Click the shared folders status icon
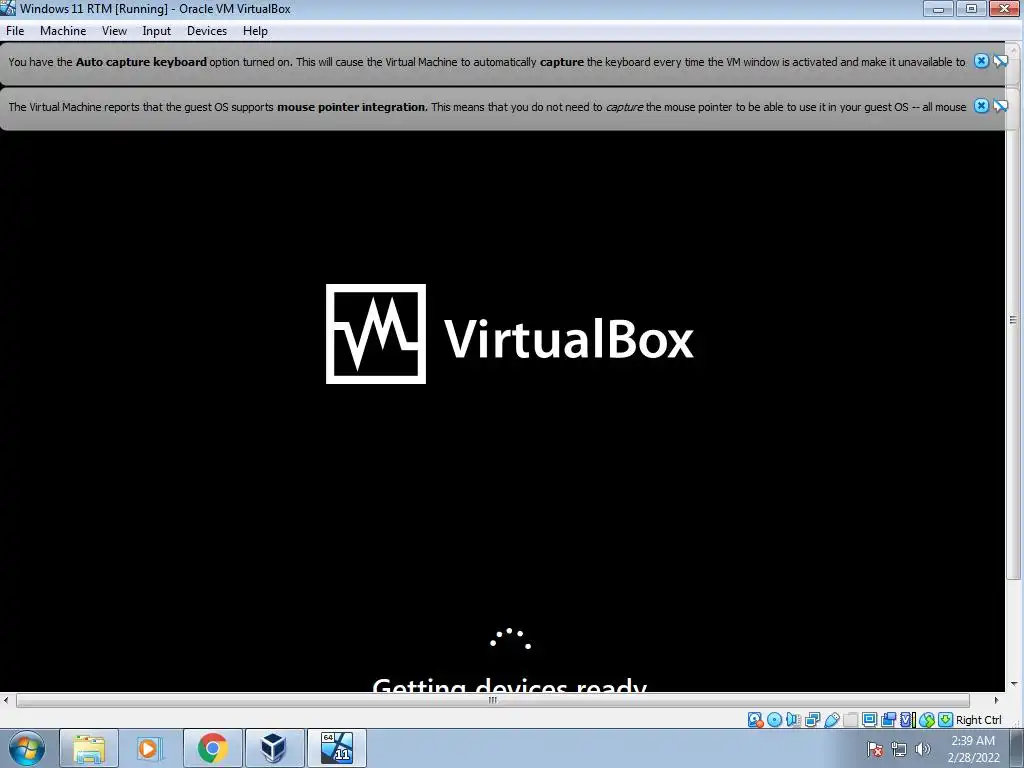 tap(850, 720)
